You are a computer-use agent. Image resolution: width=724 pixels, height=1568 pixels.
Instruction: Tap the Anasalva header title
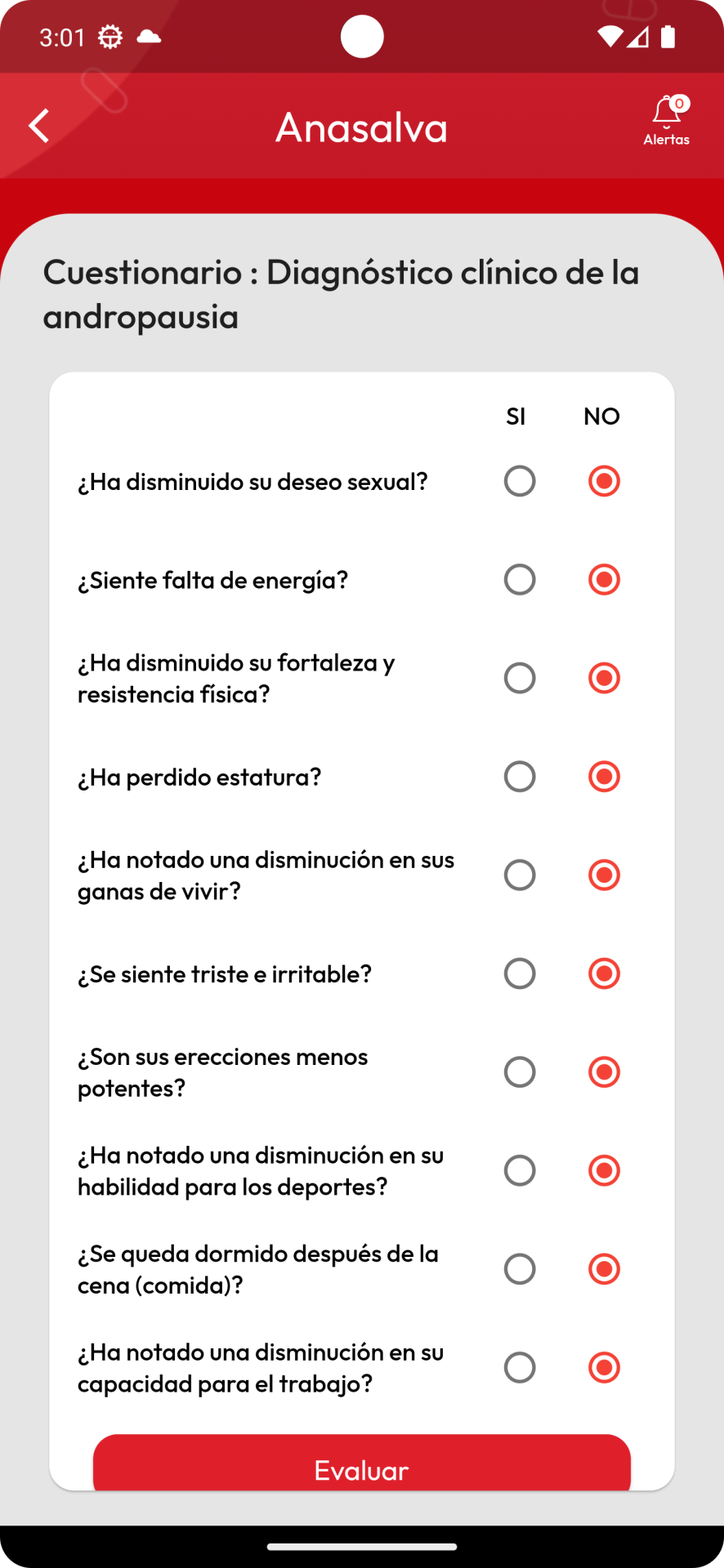tap(362, 127)
